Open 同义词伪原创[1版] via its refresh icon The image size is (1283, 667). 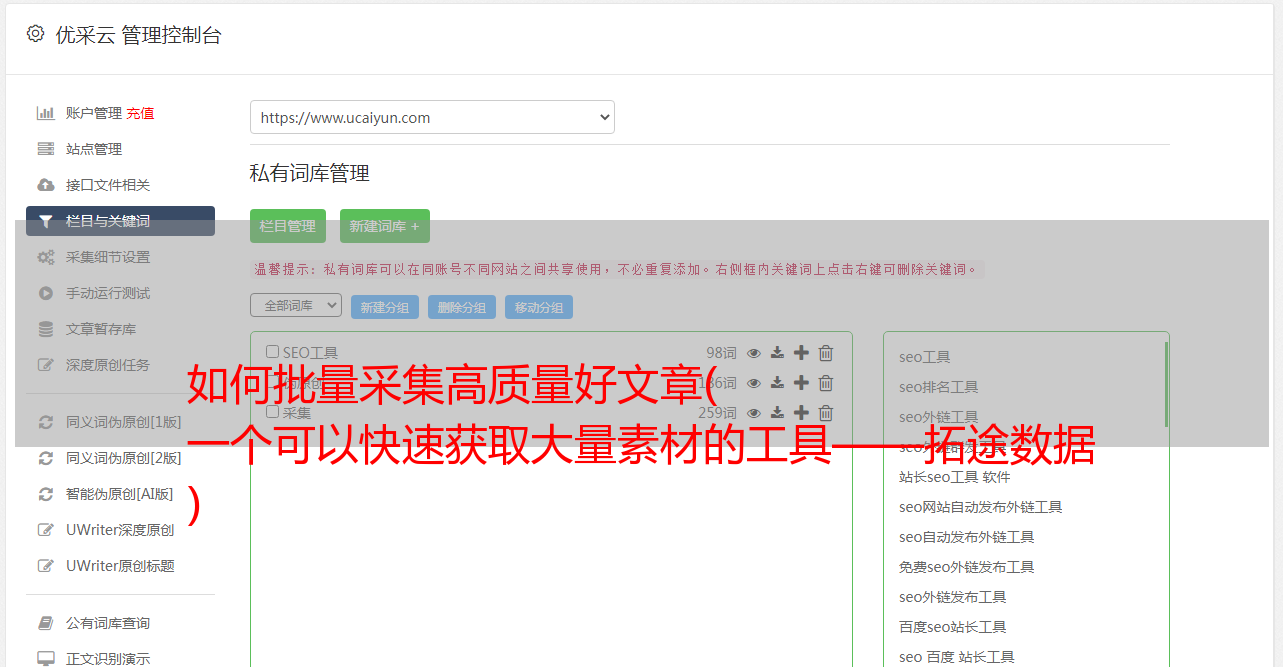[46, 422]
